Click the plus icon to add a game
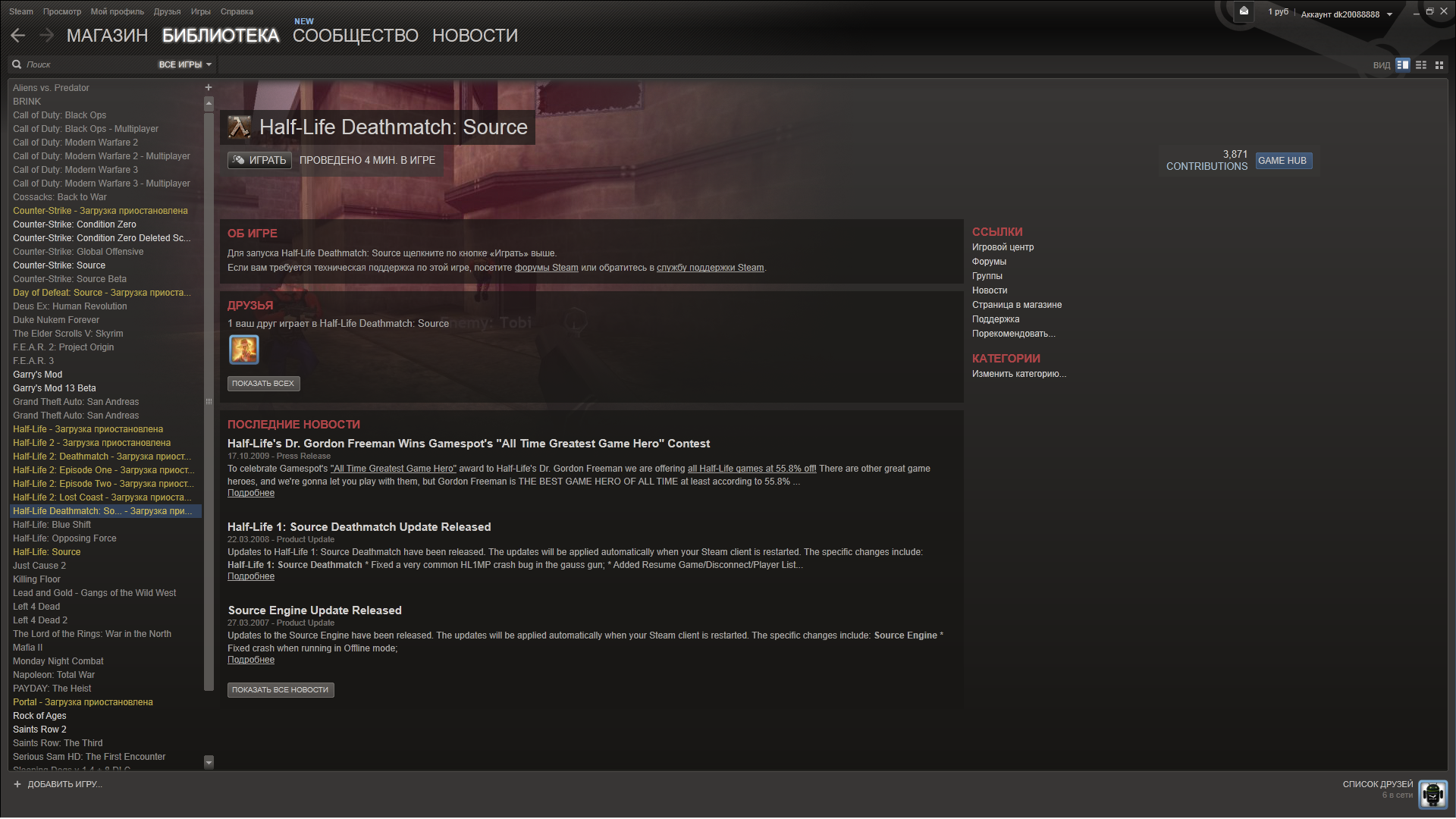 pyautogui.click(x=17, y=784)
